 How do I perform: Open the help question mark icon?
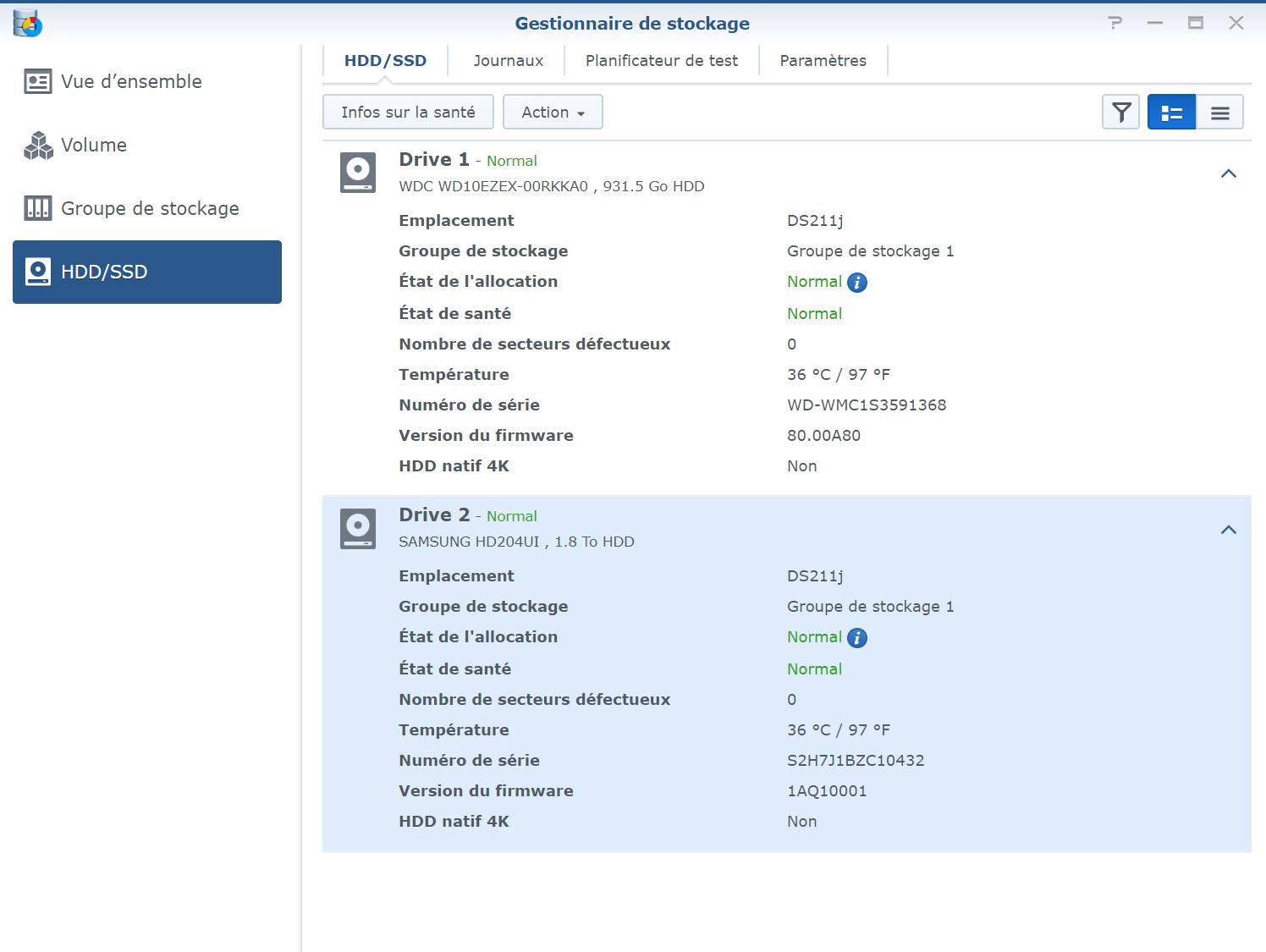click(1115, 23)
